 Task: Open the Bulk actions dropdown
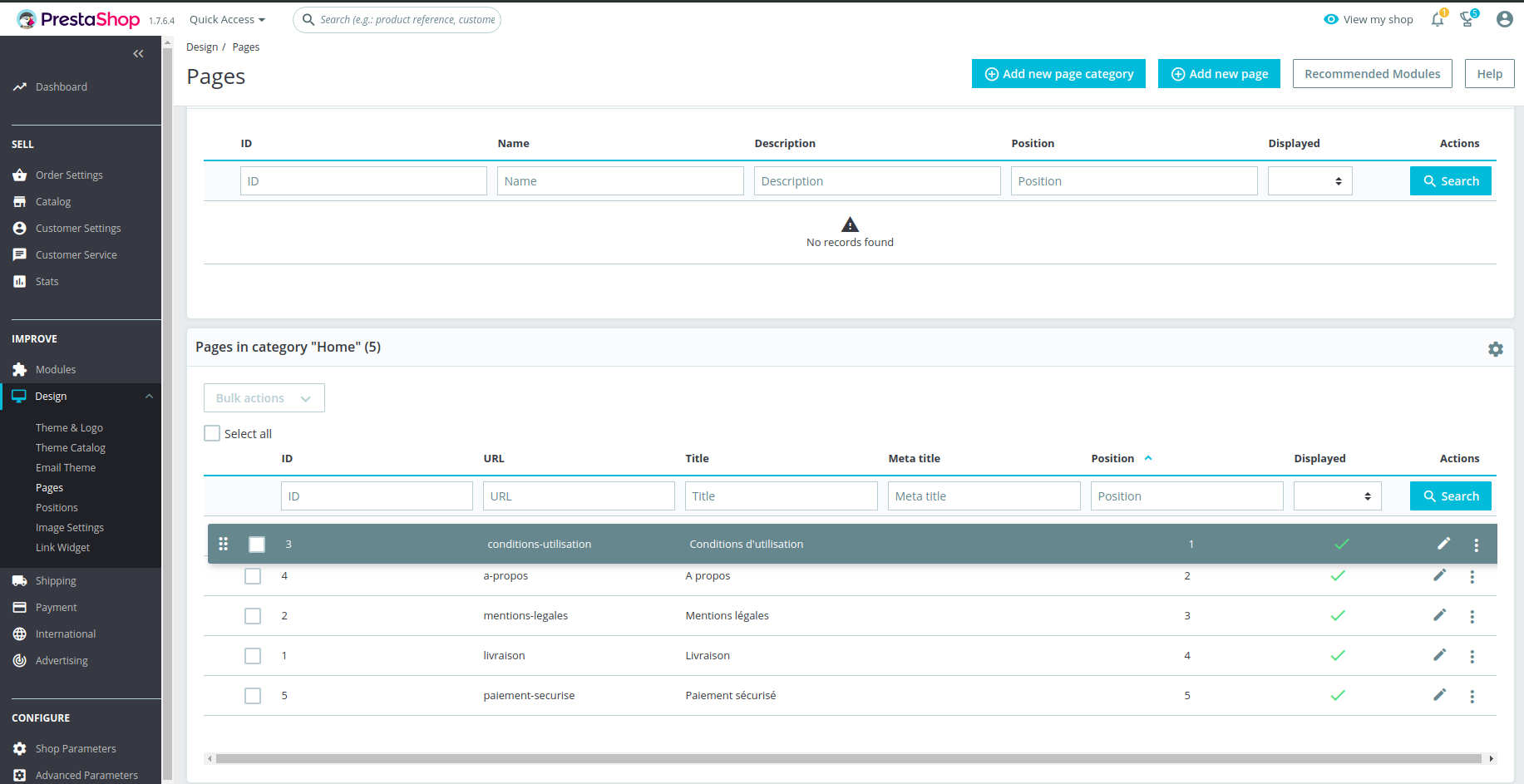(264, 397)
